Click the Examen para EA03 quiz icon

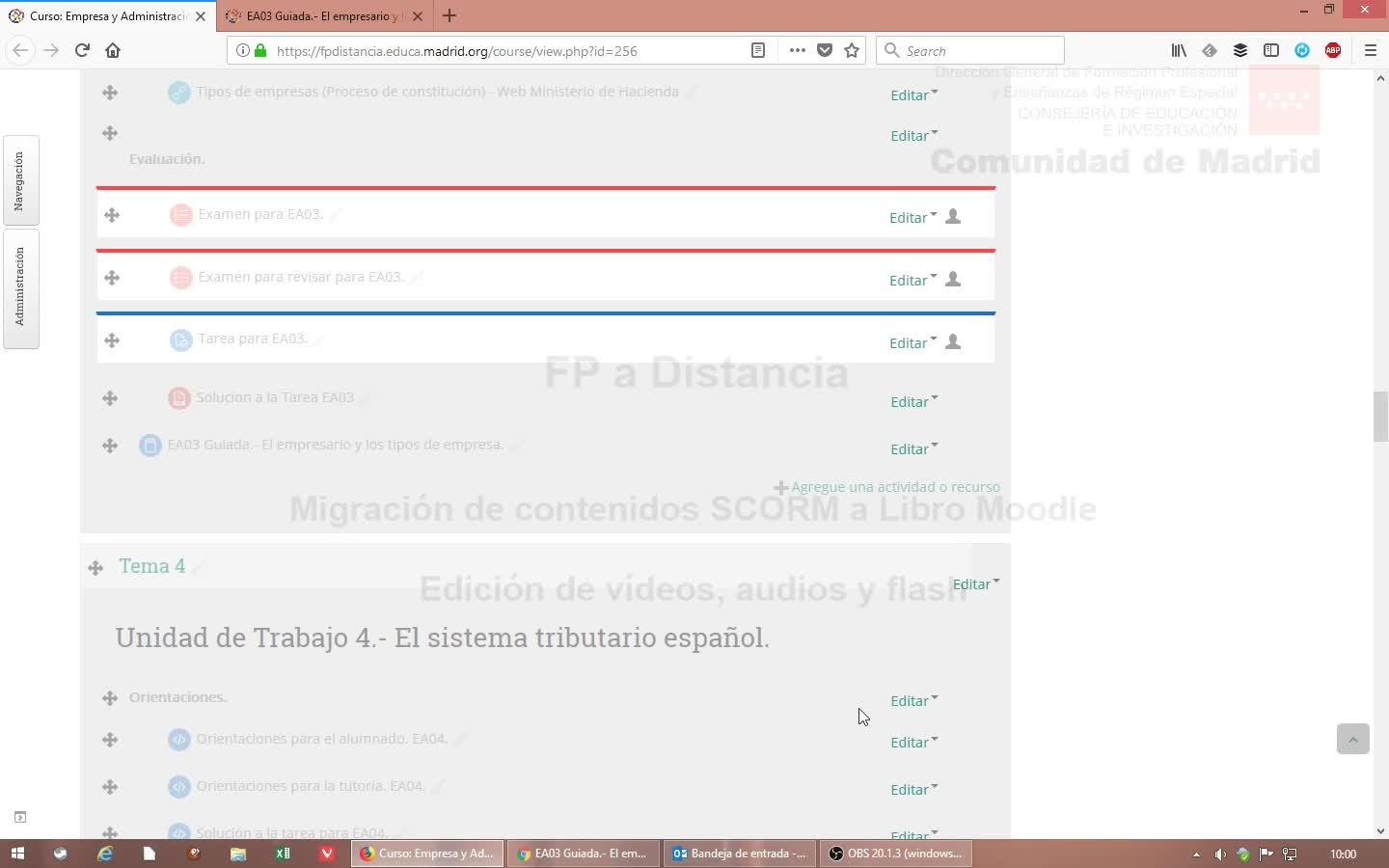click(180, 215)
